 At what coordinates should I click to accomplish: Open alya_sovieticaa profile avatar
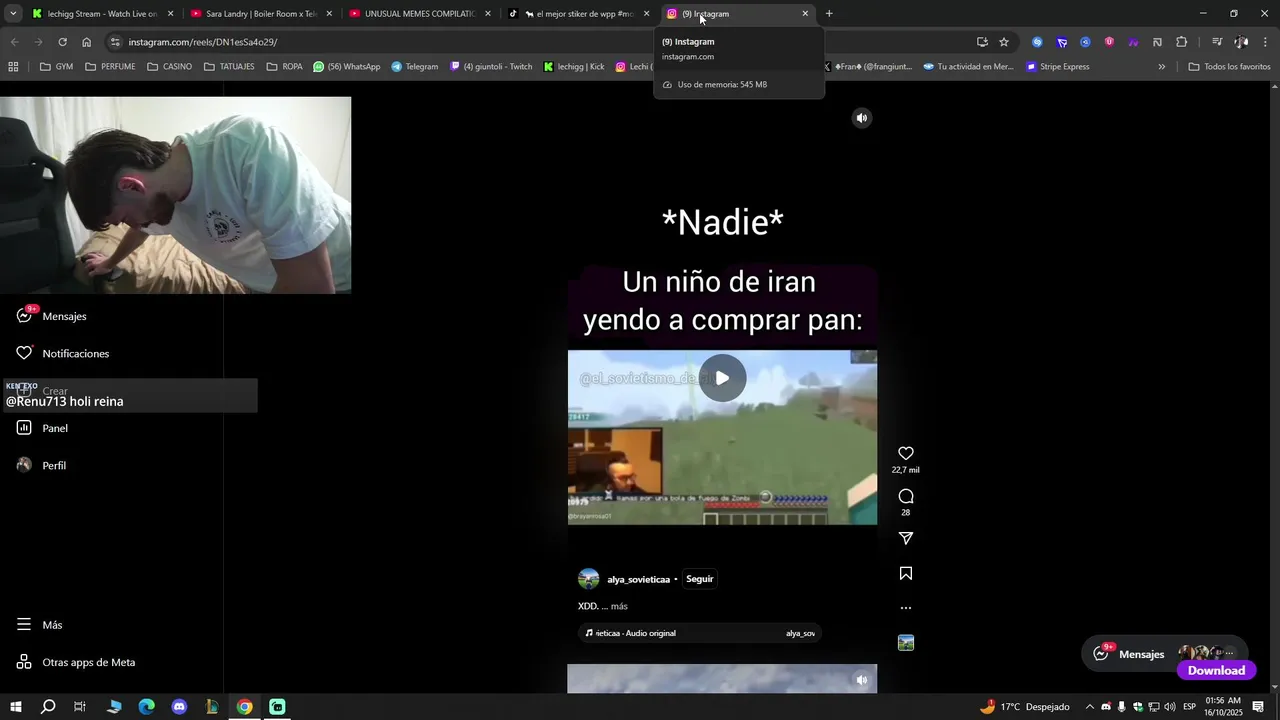pos(589,579)
